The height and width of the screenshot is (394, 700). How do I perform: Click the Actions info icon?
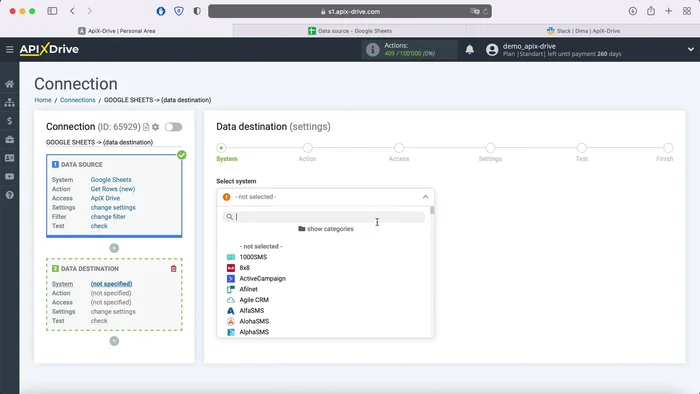372,50
